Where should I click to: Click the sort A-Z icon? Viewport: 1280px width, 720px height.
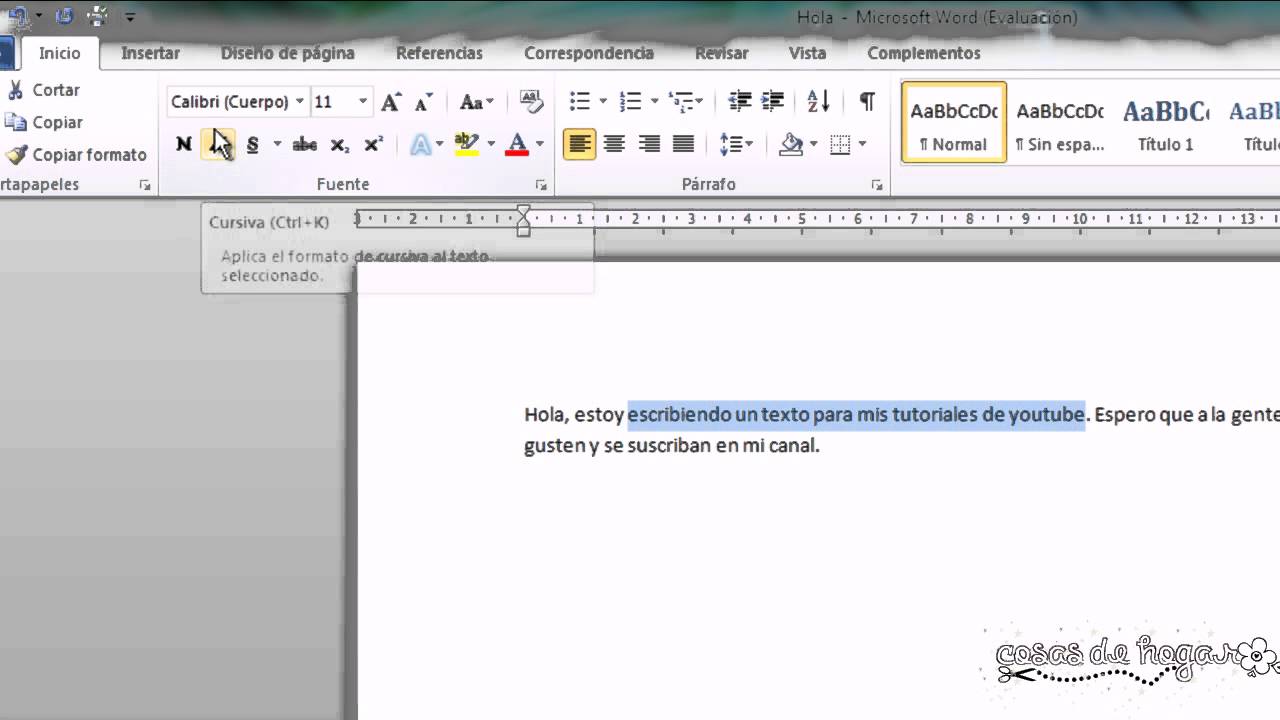818,102
